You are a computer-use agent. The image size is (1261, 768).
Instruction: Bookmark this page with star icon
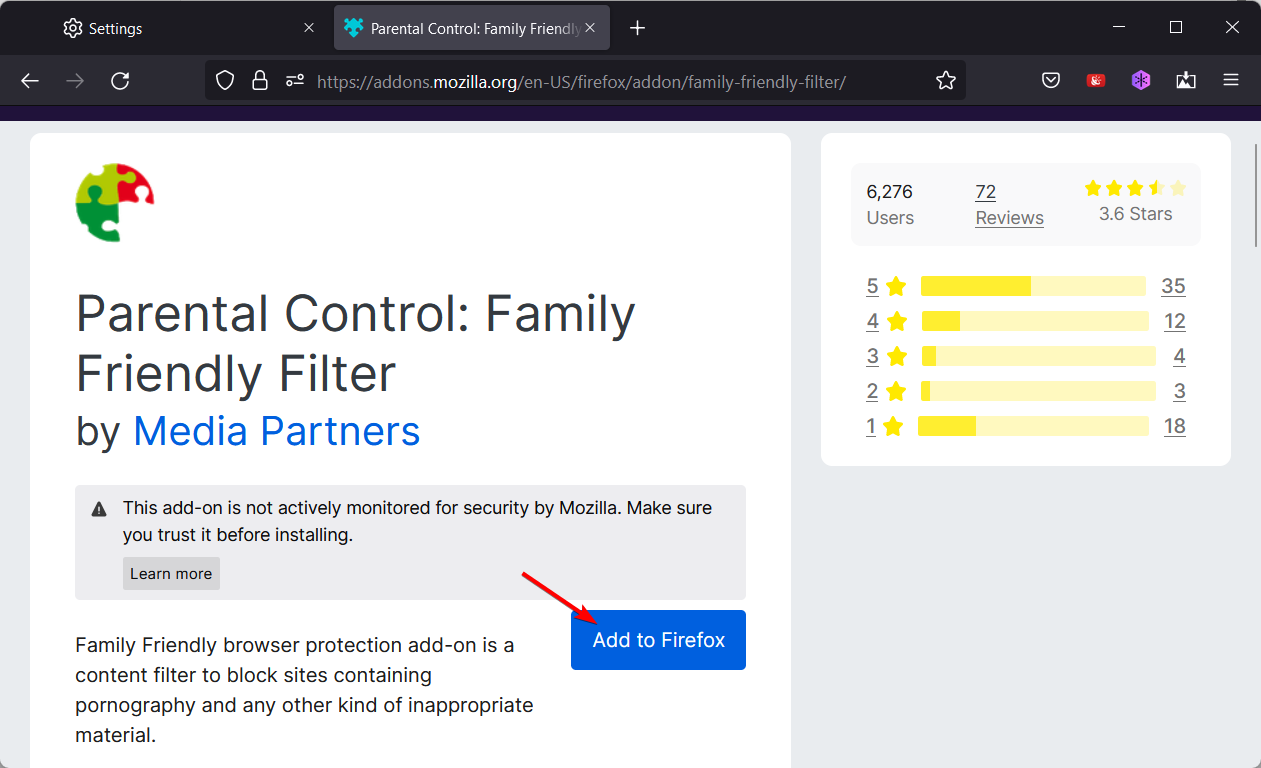946,81
